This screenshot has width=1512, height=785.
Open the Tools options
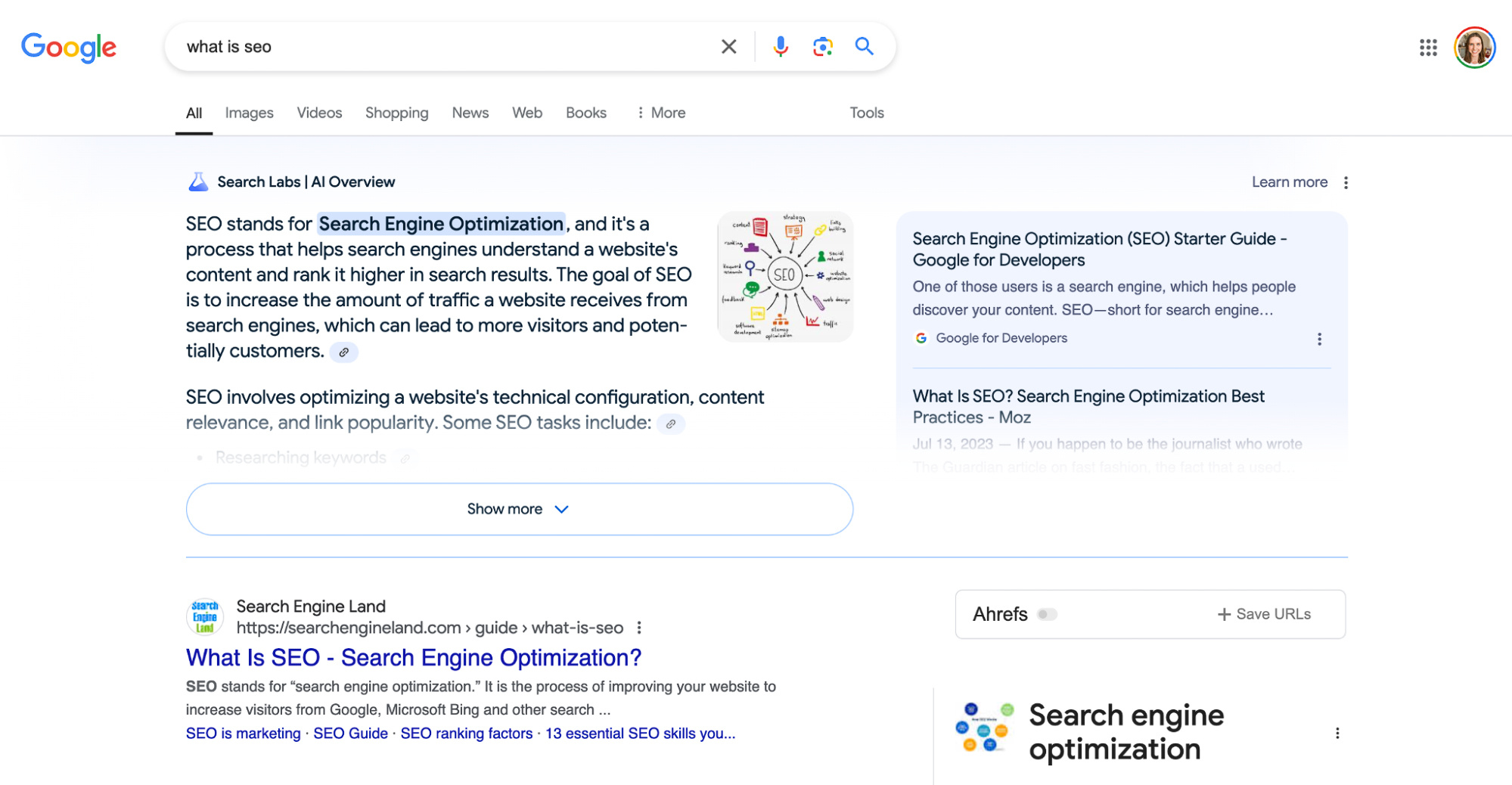(x=867, y=113)
